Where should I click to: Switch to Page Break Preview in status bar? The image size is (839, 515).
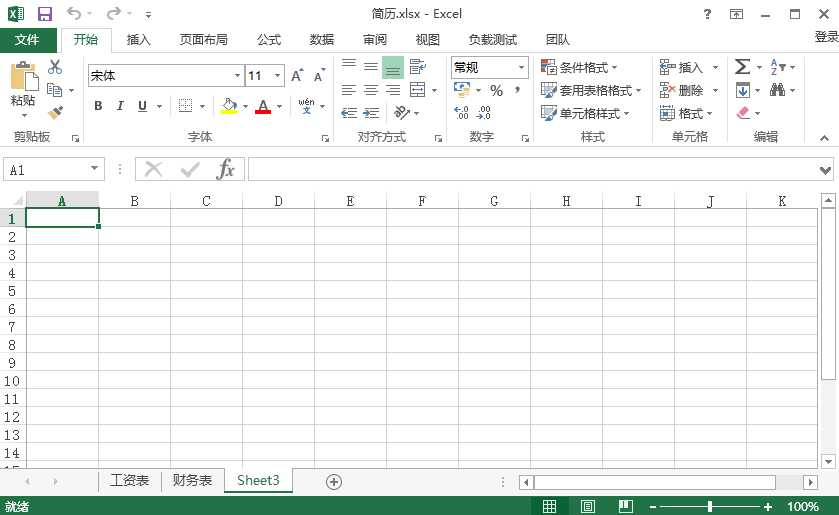(626, 506)
